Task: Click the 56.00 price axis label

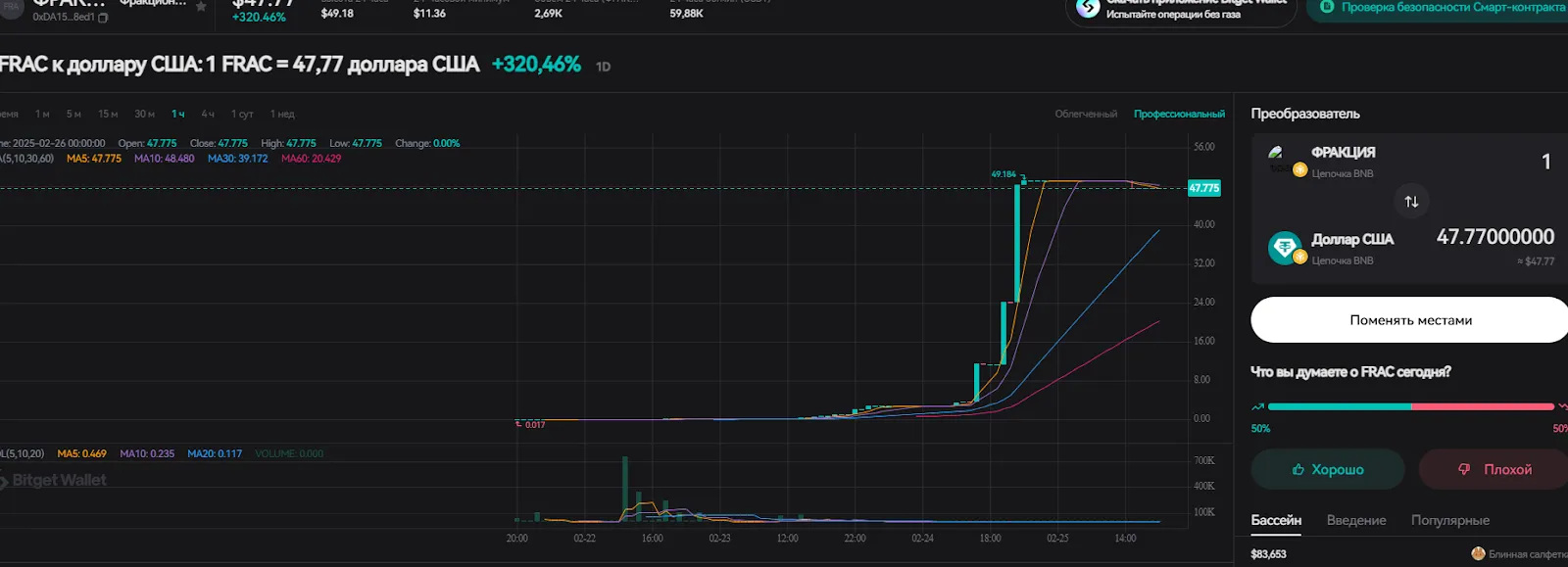Action: pos(1203,147)
